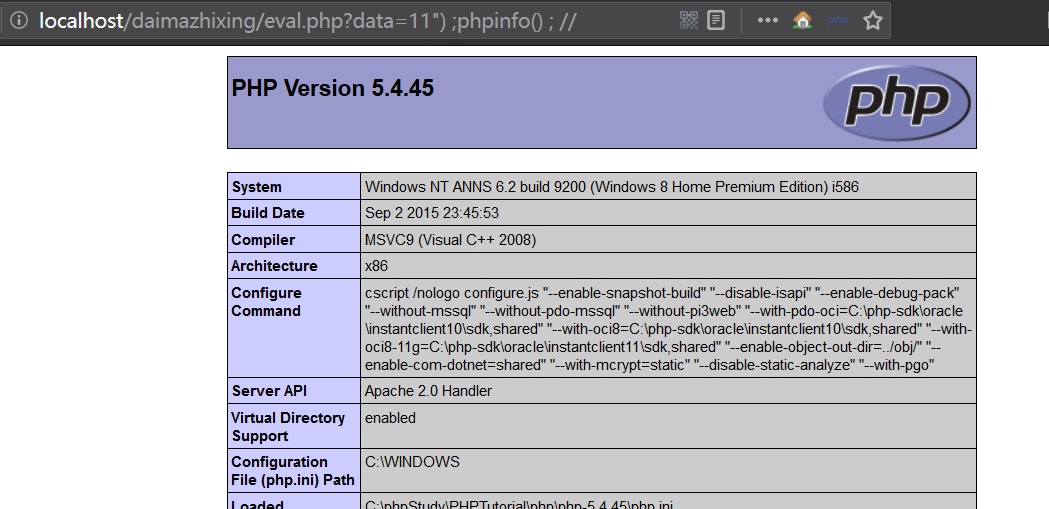Click the PHP logo image

point(896,102)
